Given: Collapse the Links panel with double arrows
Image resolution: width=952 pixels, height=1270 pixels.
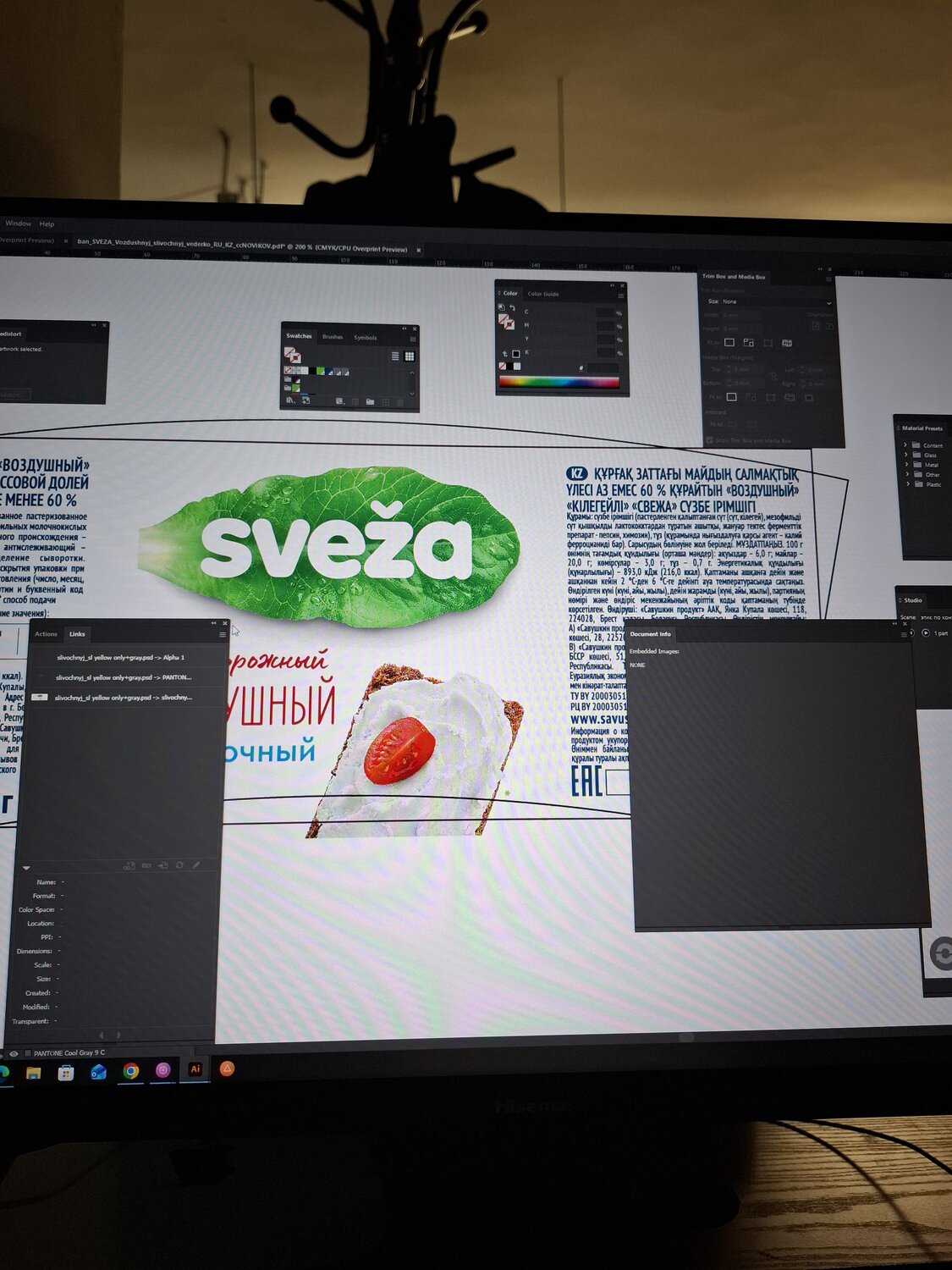Looking at the screenshot, I should pos(214,623).
